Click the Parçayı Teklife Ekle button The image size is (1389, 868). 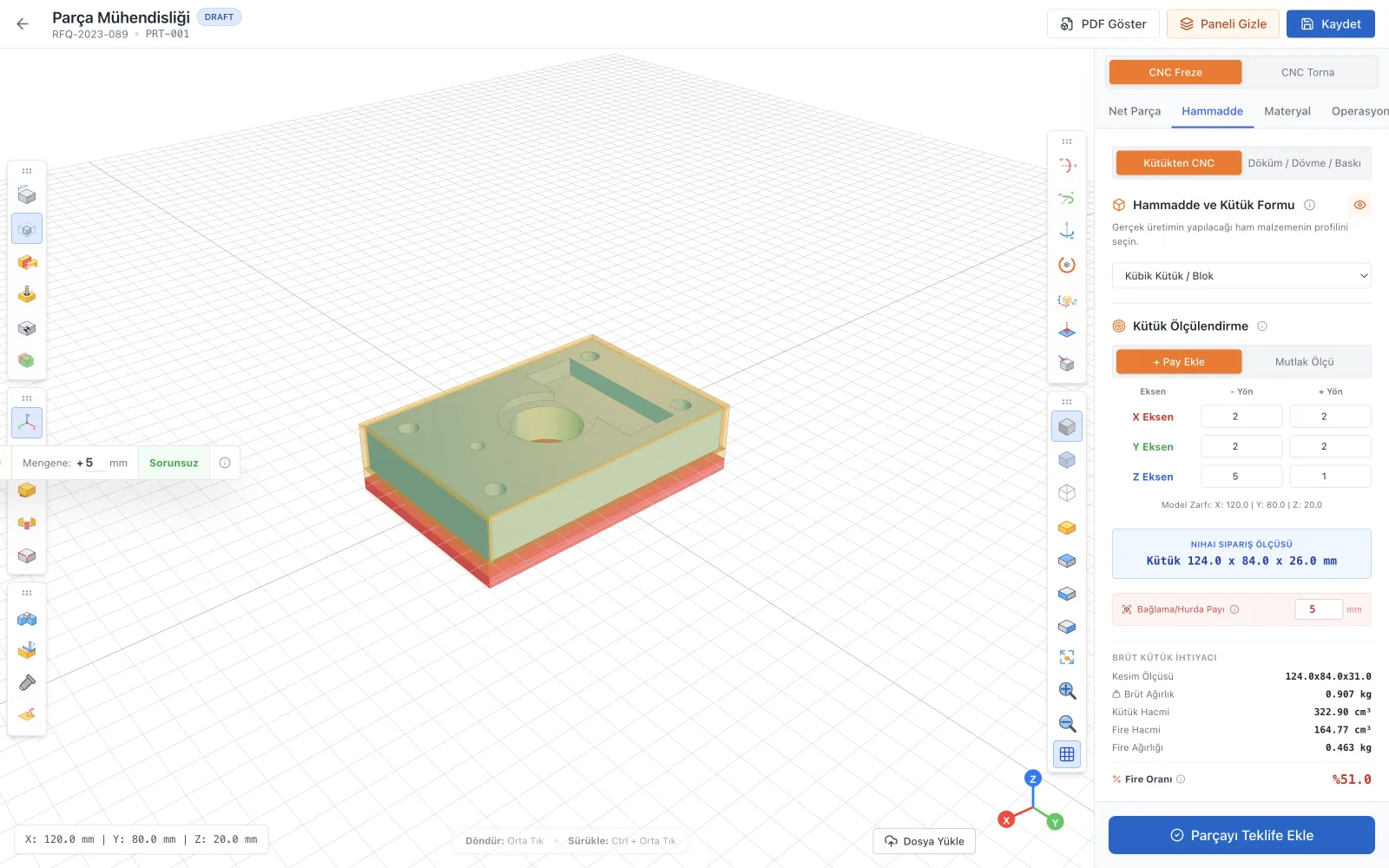click(x=1241, y=835)
